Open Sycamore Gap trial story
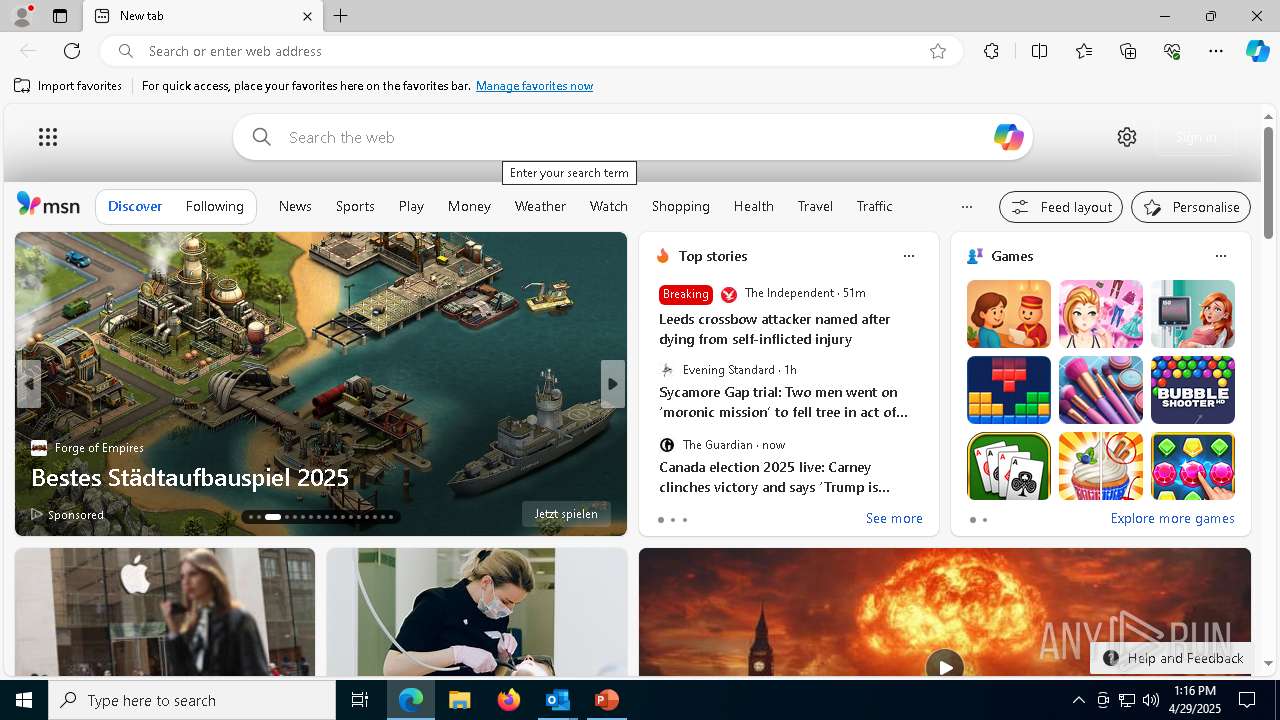The width and height of the screenshot is (1280, 720). pos(783,402)
